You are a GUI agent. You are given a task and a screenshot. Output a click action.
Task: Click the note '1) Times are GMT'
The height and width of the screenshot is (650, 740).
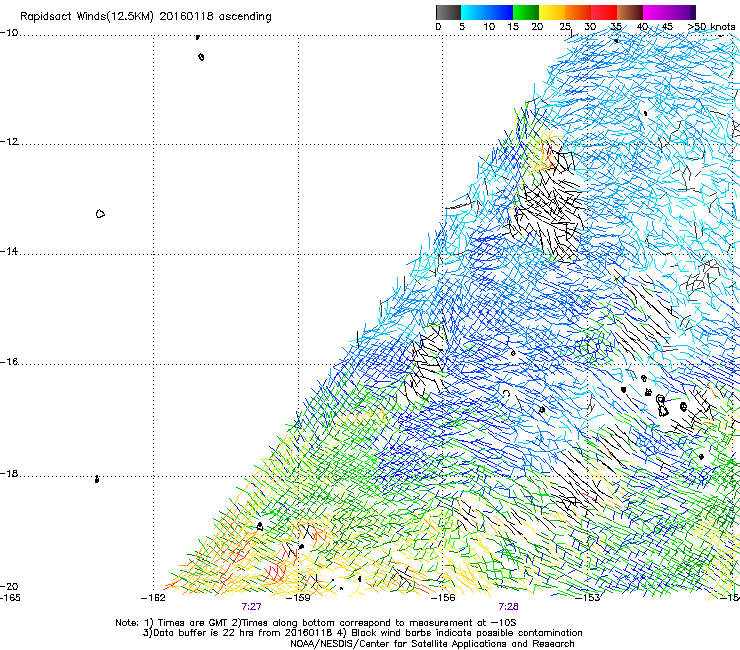[186, 623]
